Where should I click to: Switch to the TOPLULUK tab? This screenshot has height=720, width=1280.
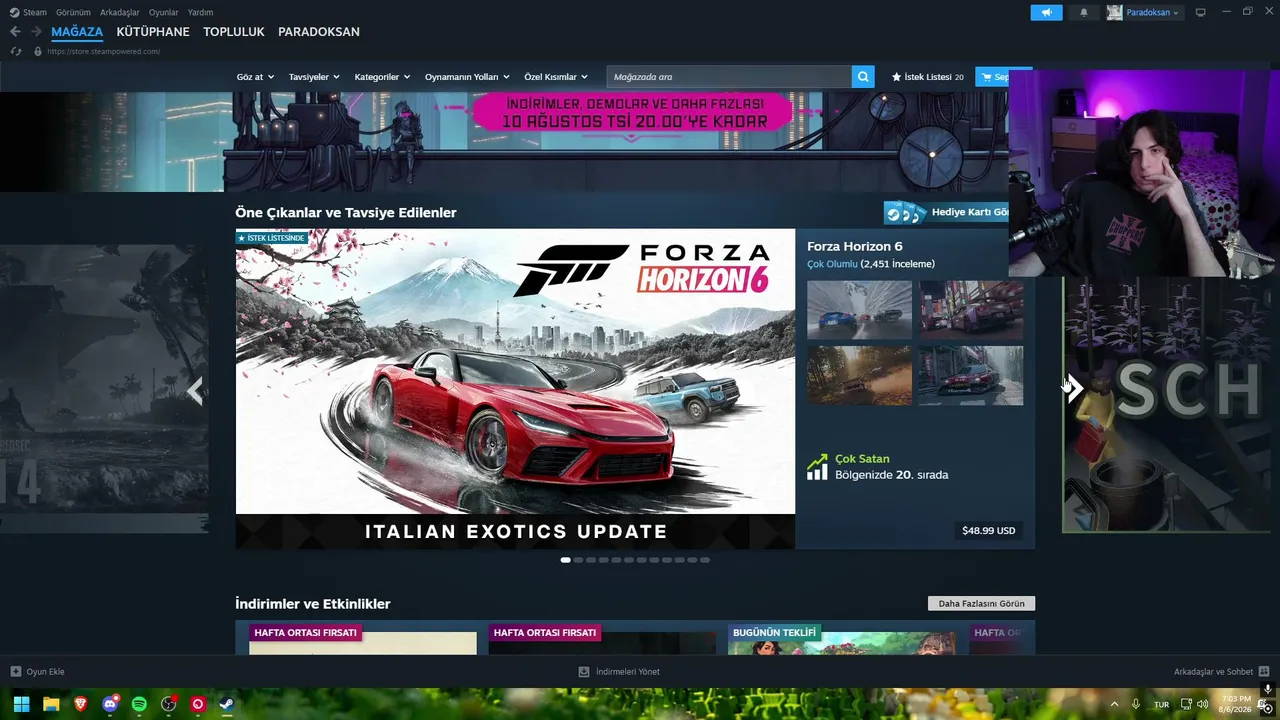[x=234, y=32]
